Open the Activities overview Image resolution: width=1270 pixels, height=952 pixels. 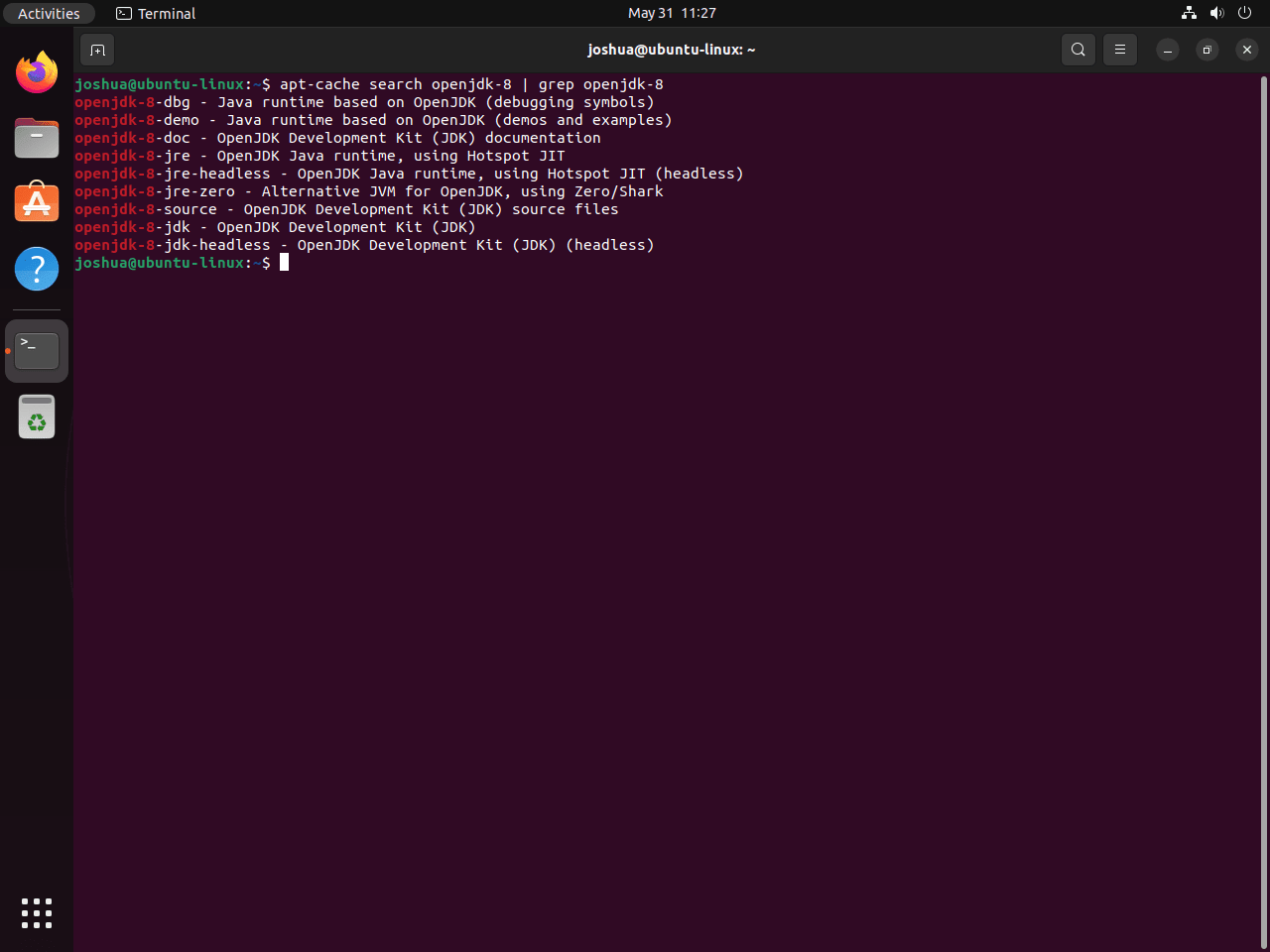tap(49, 13)
